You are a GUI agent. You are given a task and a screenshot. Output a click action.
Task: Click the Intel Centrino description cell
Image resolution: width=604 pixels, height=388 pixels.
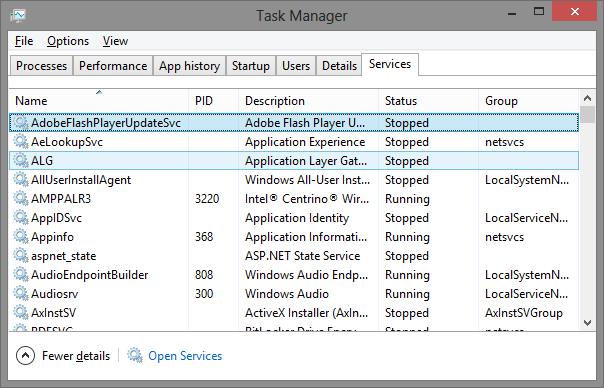307,199
